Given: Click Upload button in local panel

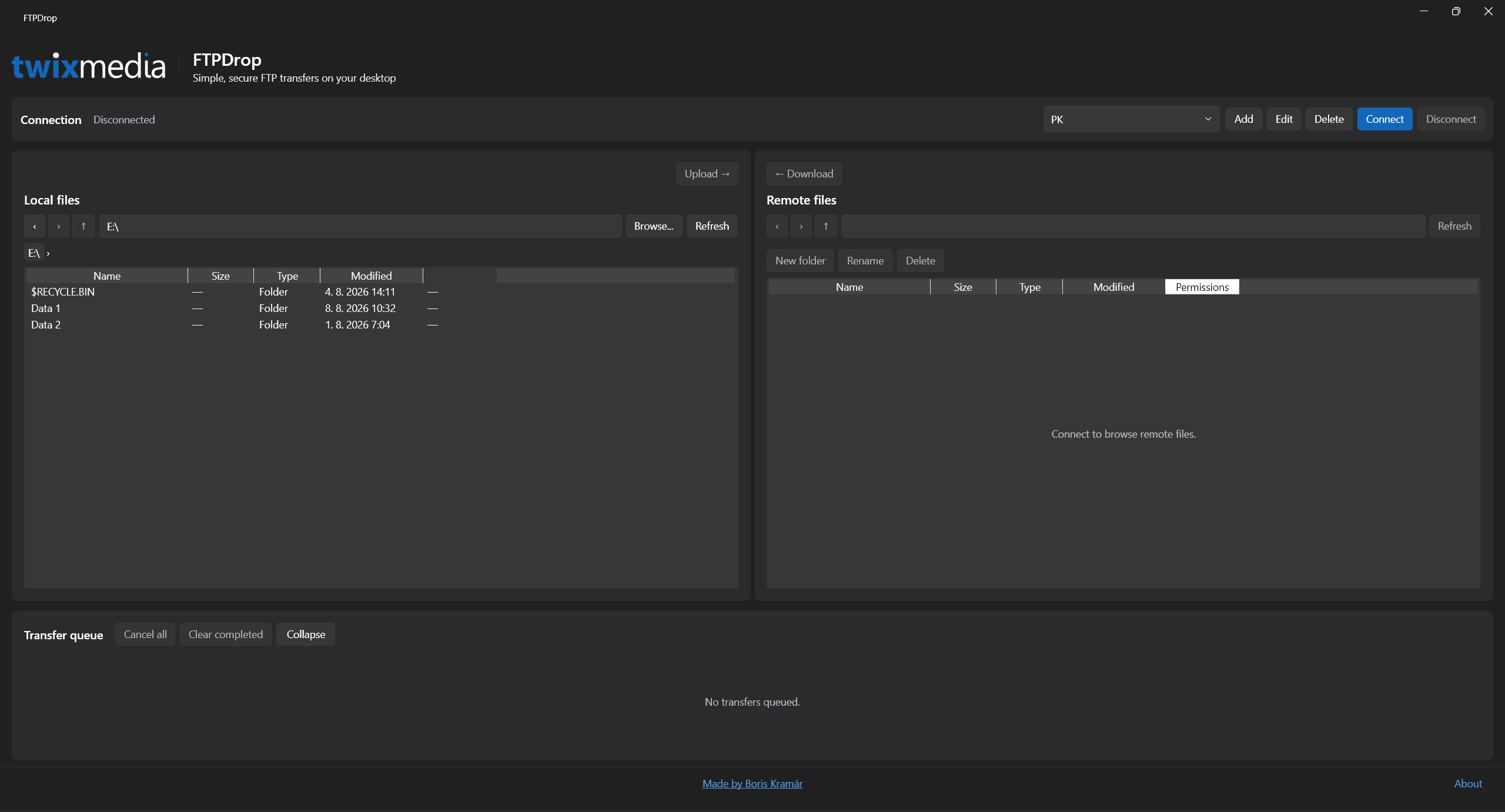Looking at the screenshot, I should coord(707,174).
